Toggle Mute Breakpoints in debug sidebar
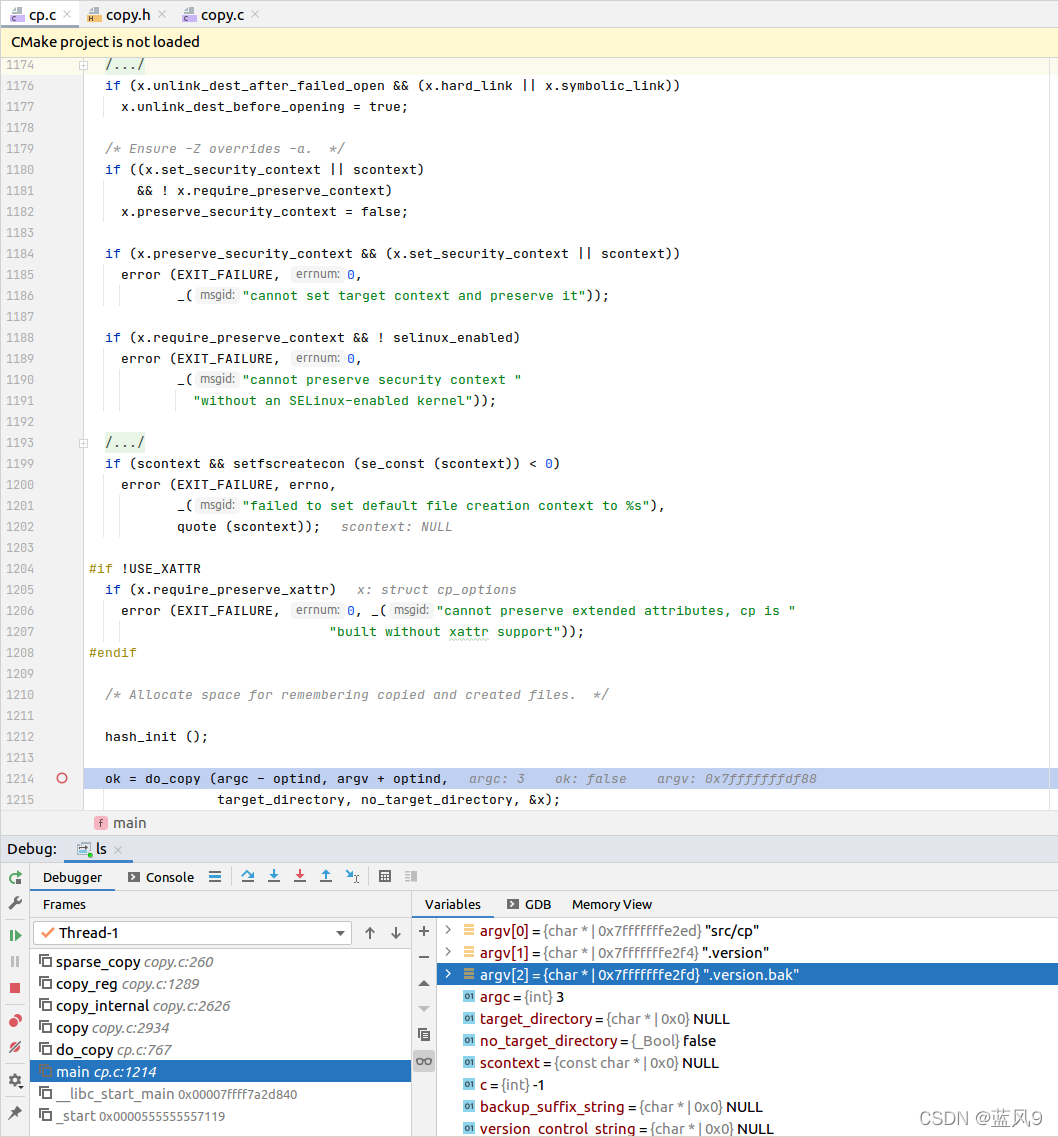 15,1047
